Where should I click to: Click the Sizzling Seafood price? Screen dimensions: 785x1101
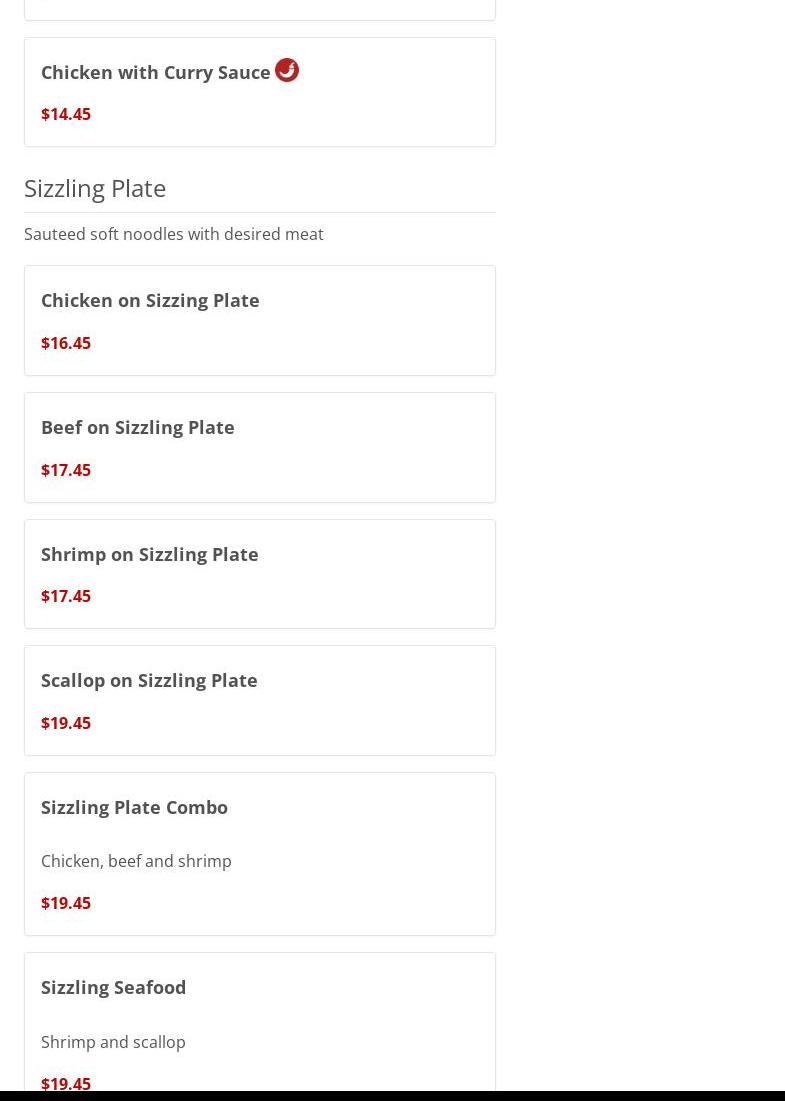(x=66, y=1083)
